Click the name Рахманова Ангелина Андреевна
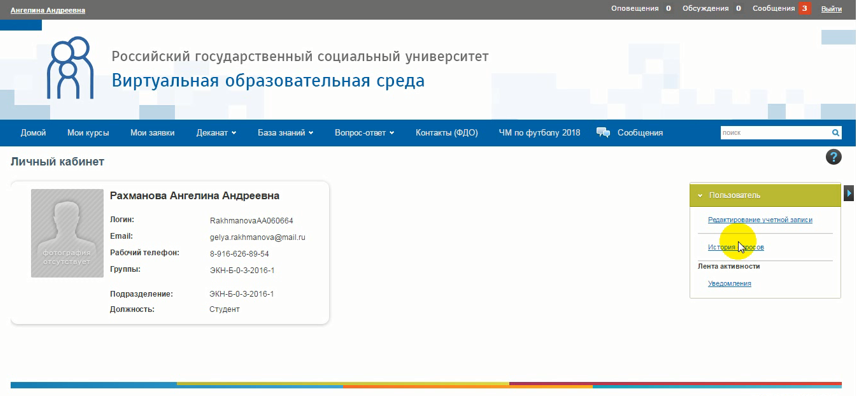The height and width of the screenshot is (396, 856). coord(194,196)
